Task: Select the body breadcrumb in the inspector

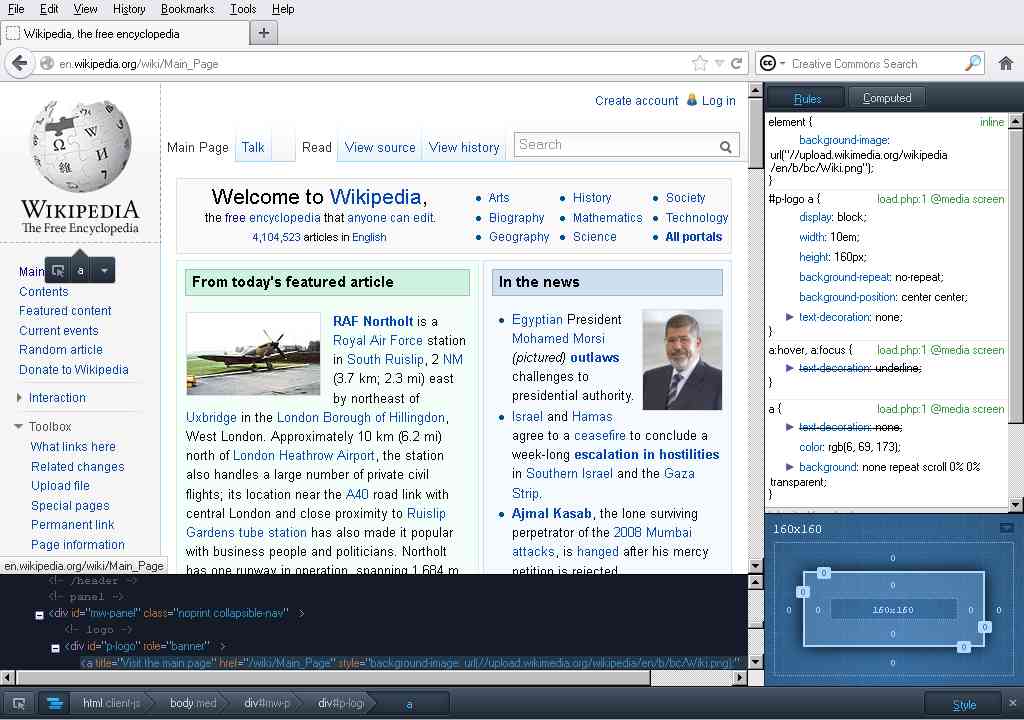Action: 193,704
